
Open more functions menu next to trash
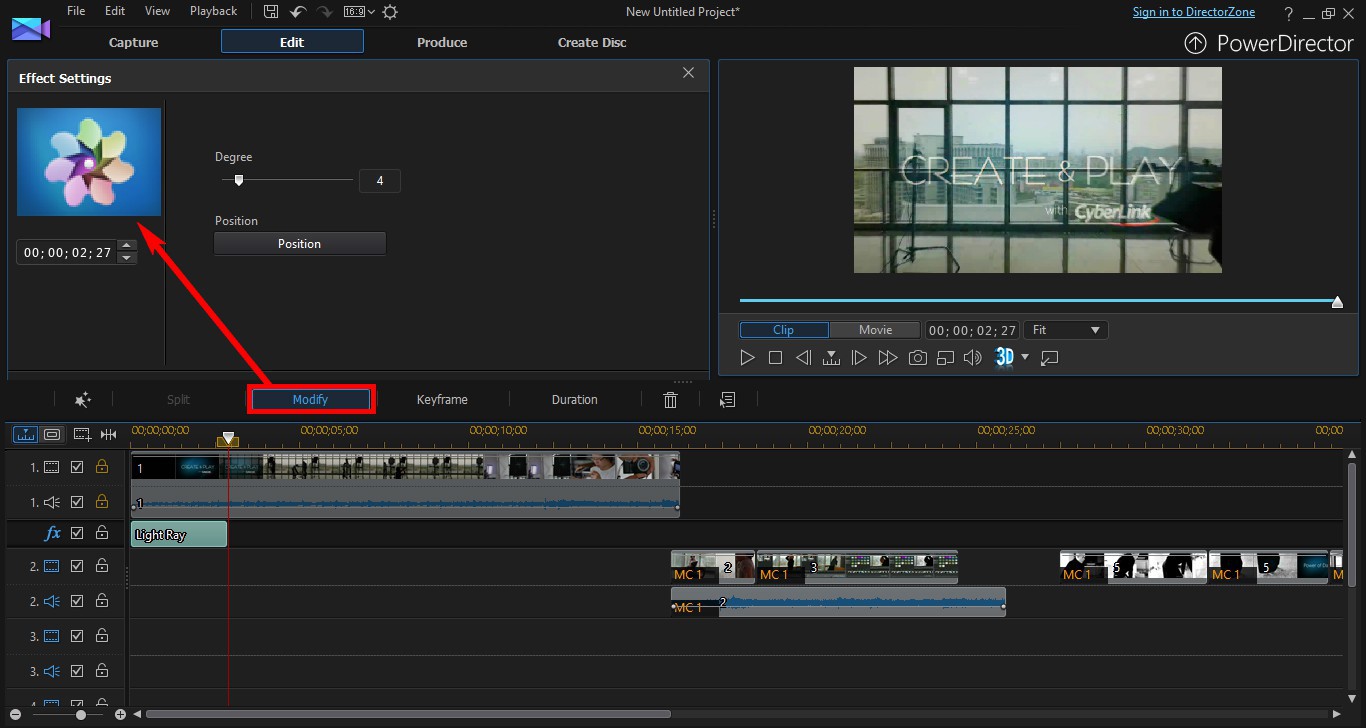pyautogui.click(x=728, y=399)
